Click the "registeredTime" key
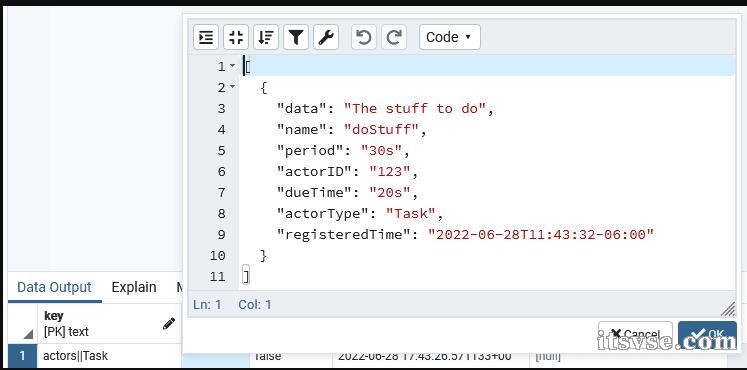Viewport: 747px width, 370px height. [x=343, y=234]
